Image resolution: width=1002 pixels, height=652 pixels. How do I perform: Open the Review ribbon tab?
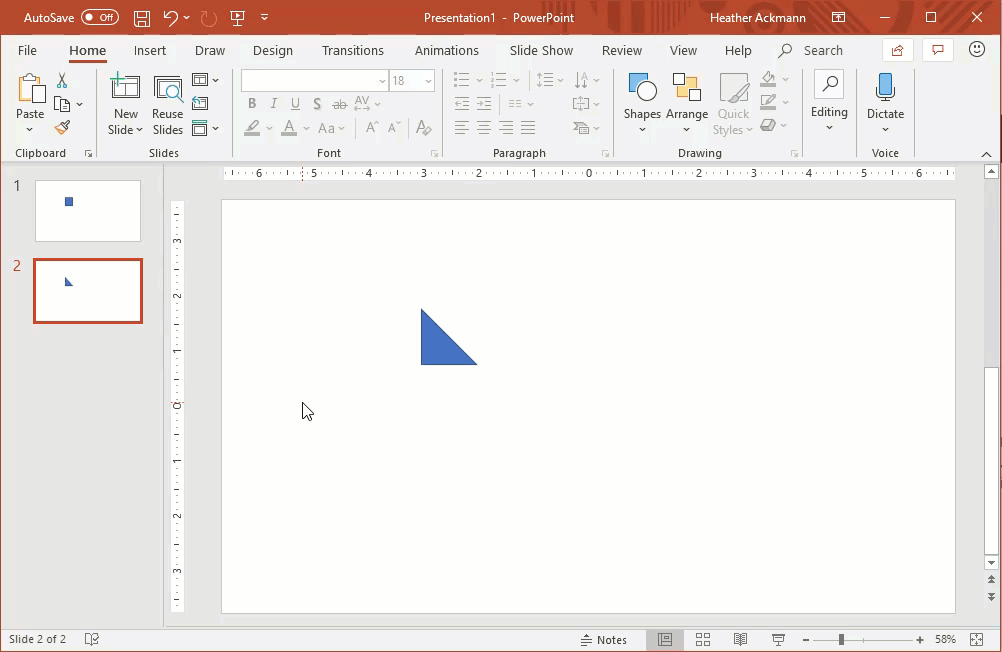621,50
